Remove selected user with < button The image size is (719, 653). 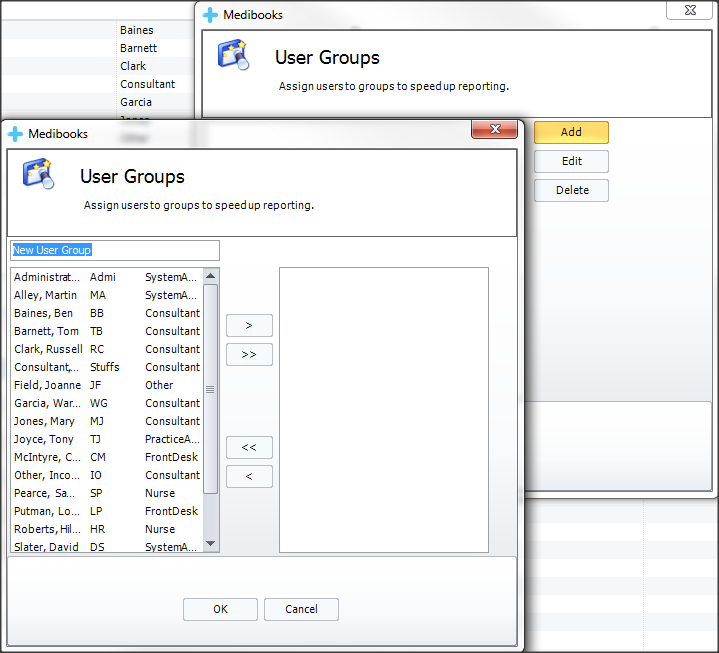249,477
